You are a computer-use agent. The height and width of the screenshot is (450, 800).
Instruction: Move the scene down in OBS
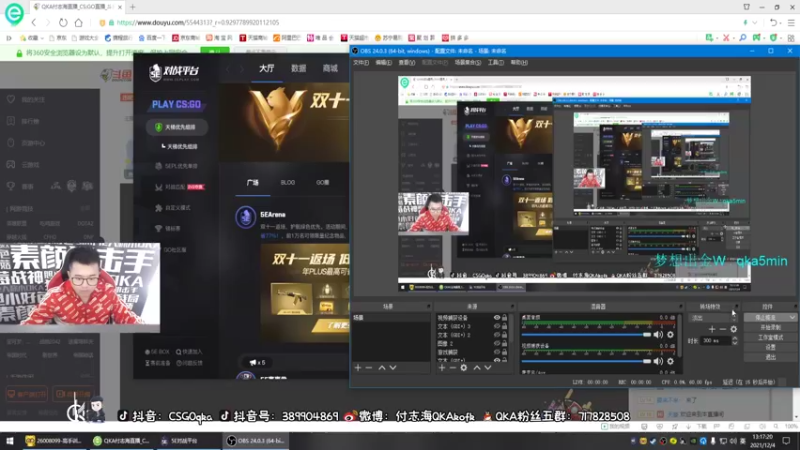(393, 367)
